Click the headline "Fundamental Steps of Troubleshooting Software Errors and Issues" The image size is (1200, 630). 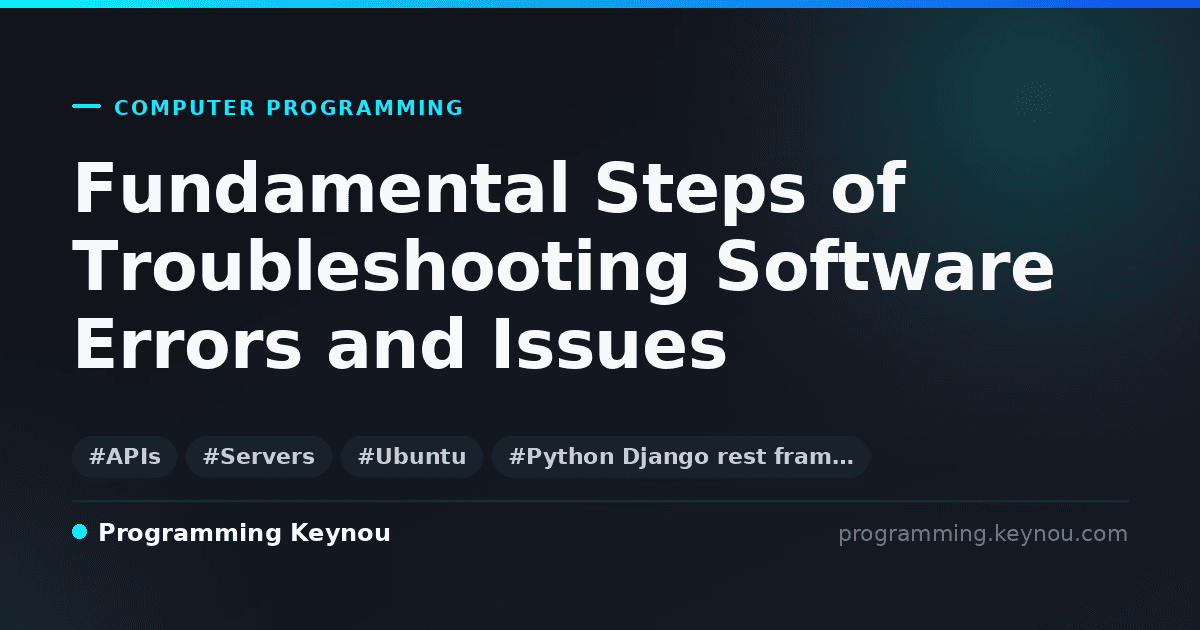564,268
